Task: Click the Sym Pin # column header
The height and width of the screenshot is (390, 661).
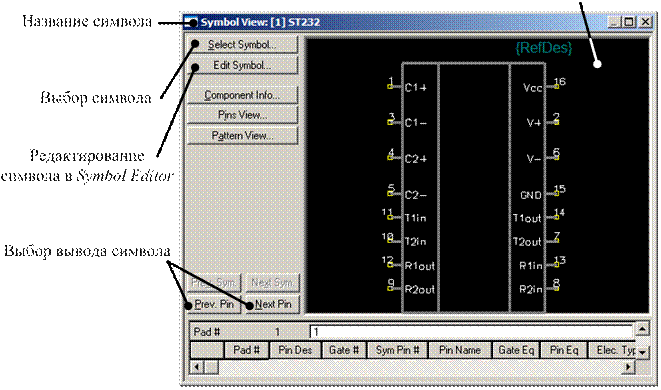Action: click(x=398, y=350)
